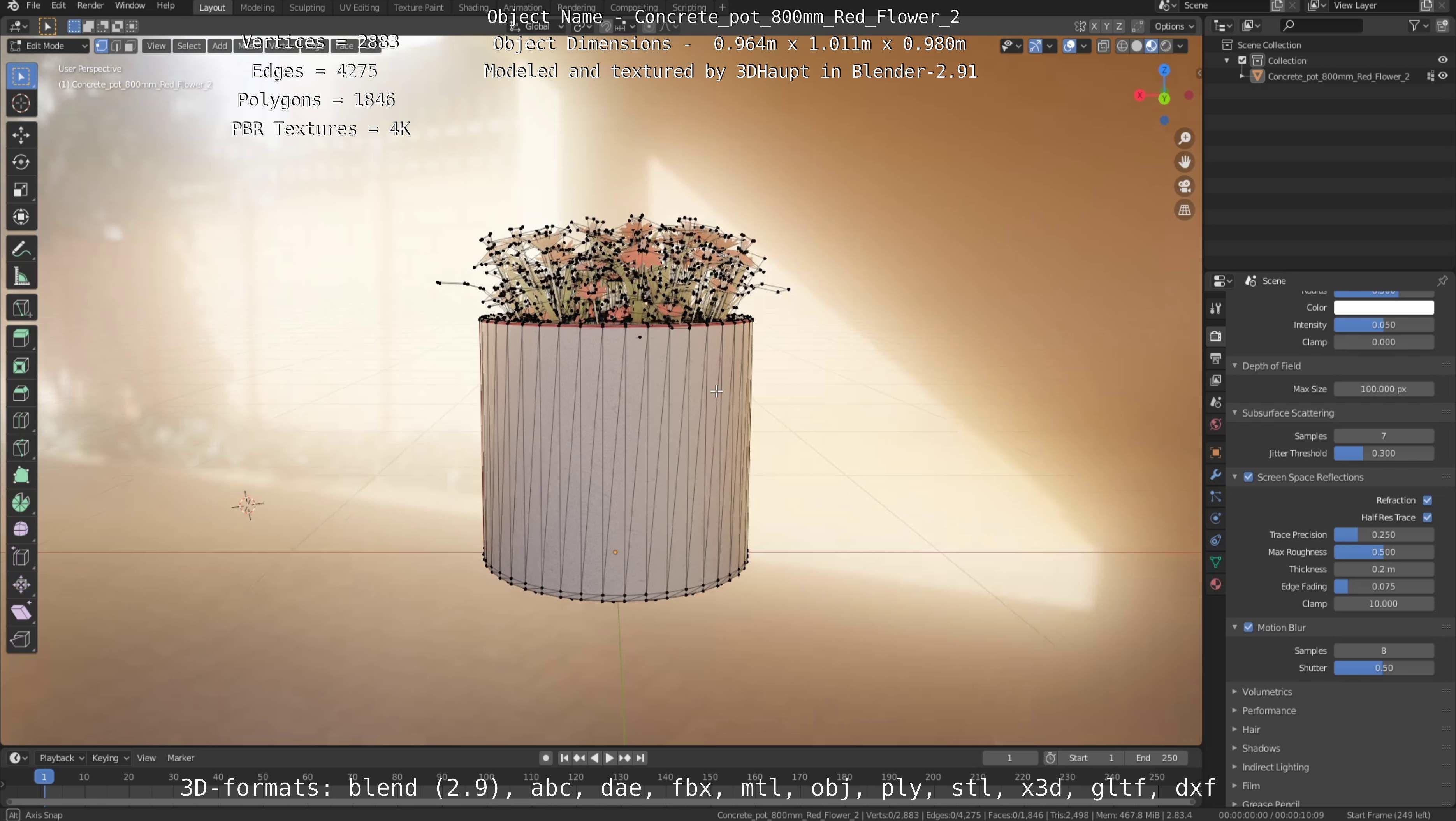
Task: Select the Annotate pencil tool
Action: point(21,249)
